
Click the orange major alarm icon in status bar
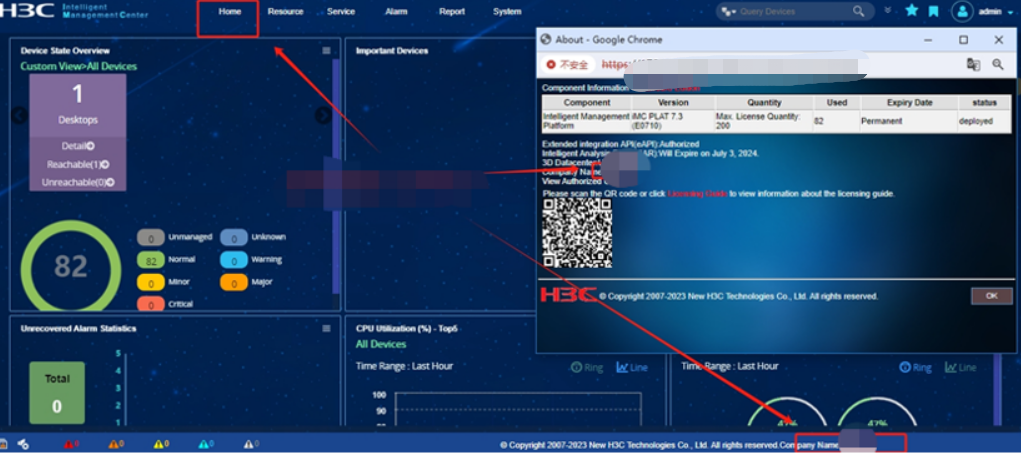[x=115, y=444]
